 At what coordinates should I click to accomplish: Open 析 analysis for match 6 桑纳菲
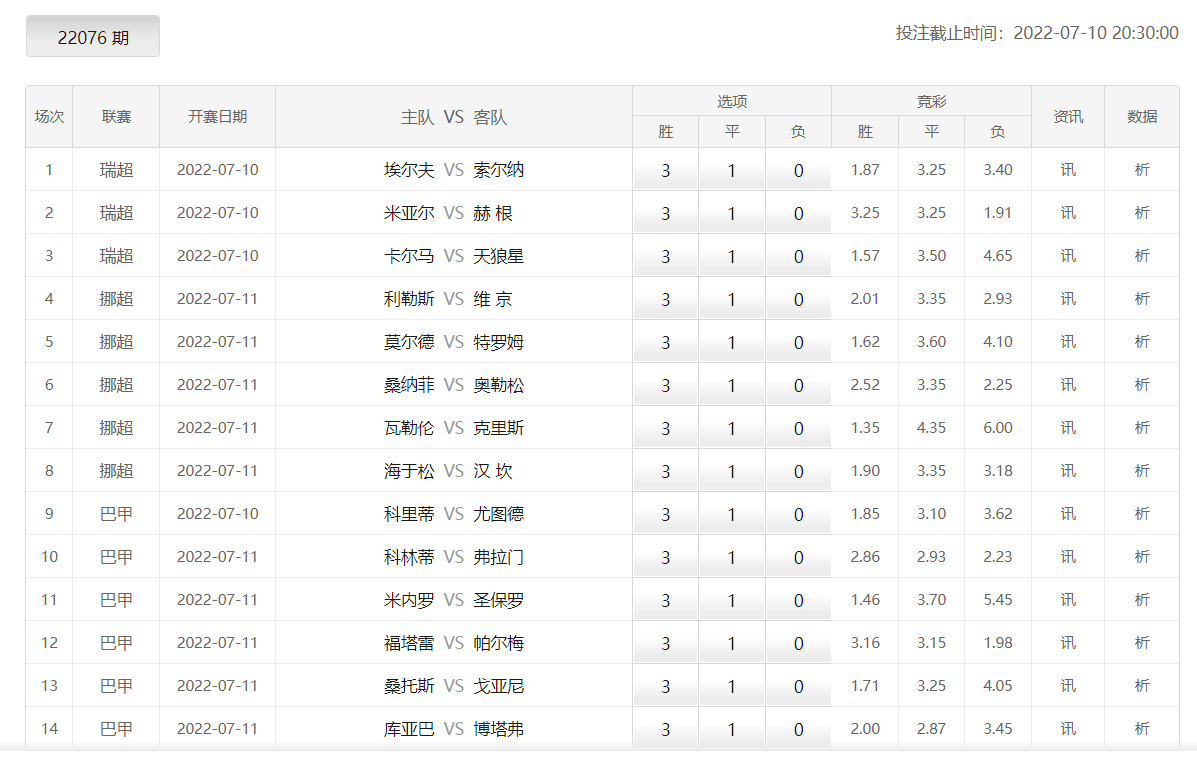pyautogui.click(x=1142, y=385)
